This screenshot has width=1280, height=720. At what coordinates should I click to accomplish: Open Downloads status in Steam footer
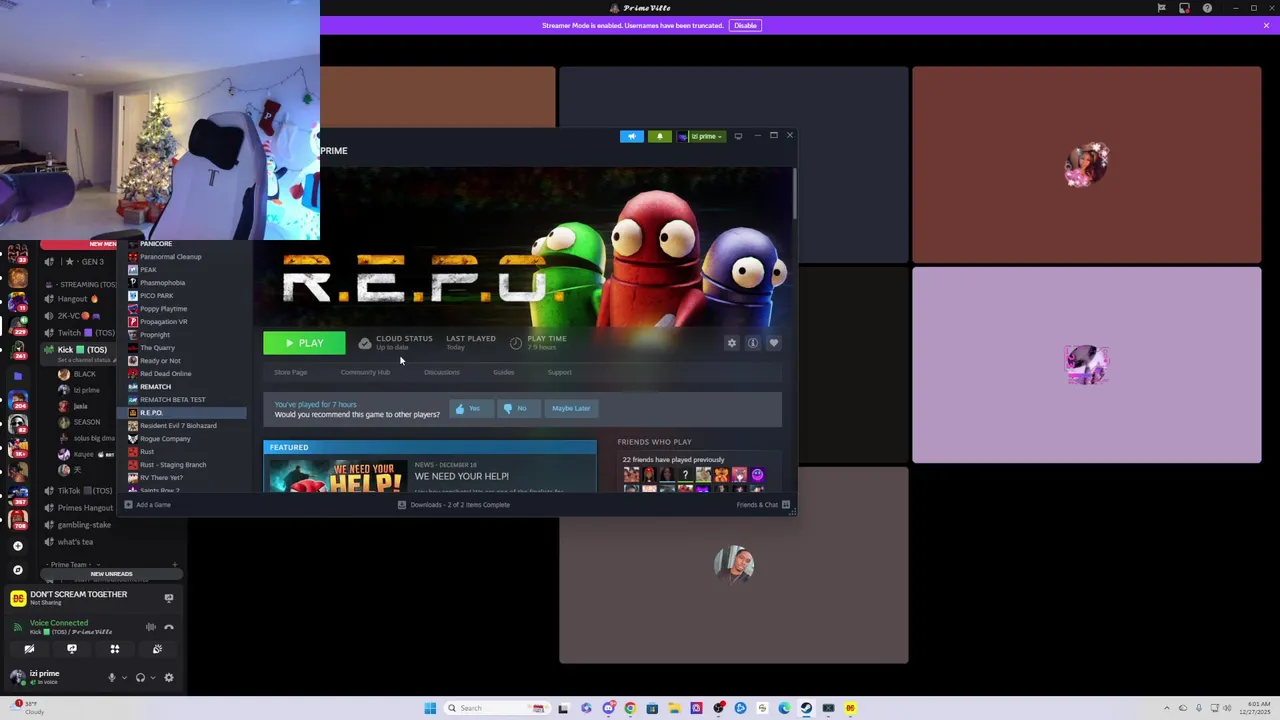click(x=454, y=505)
